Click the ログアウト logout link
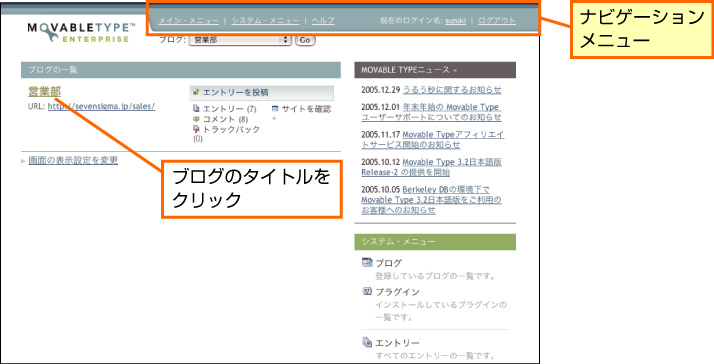Viewport: 714px width, 364px height. click(x=497, y=21)
